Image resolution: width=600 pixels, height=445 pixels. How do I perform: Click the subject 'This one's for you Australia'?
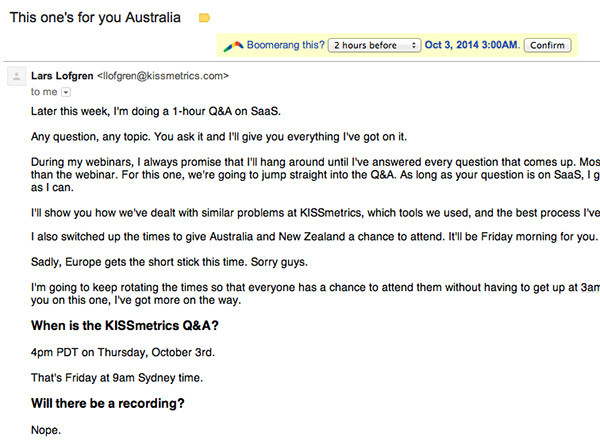point(95,18)
